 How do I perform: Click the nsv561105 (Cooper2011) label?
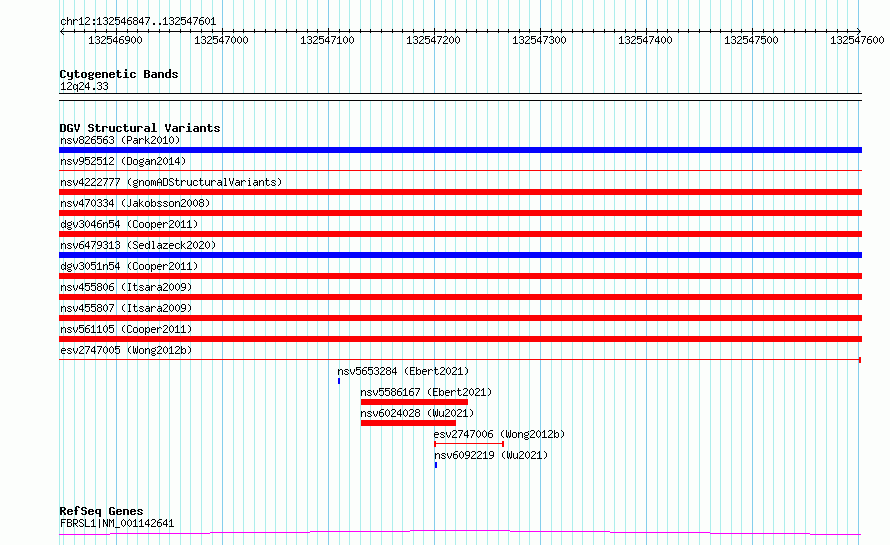tap(126, 329)
